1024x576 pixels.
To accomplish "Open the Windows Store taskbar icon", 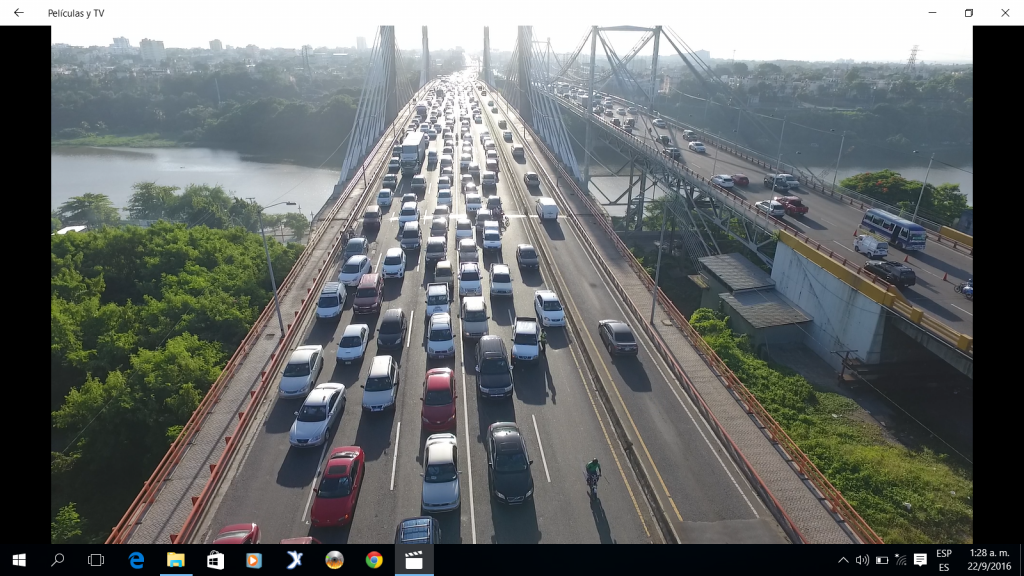I will tap(215, 560).
